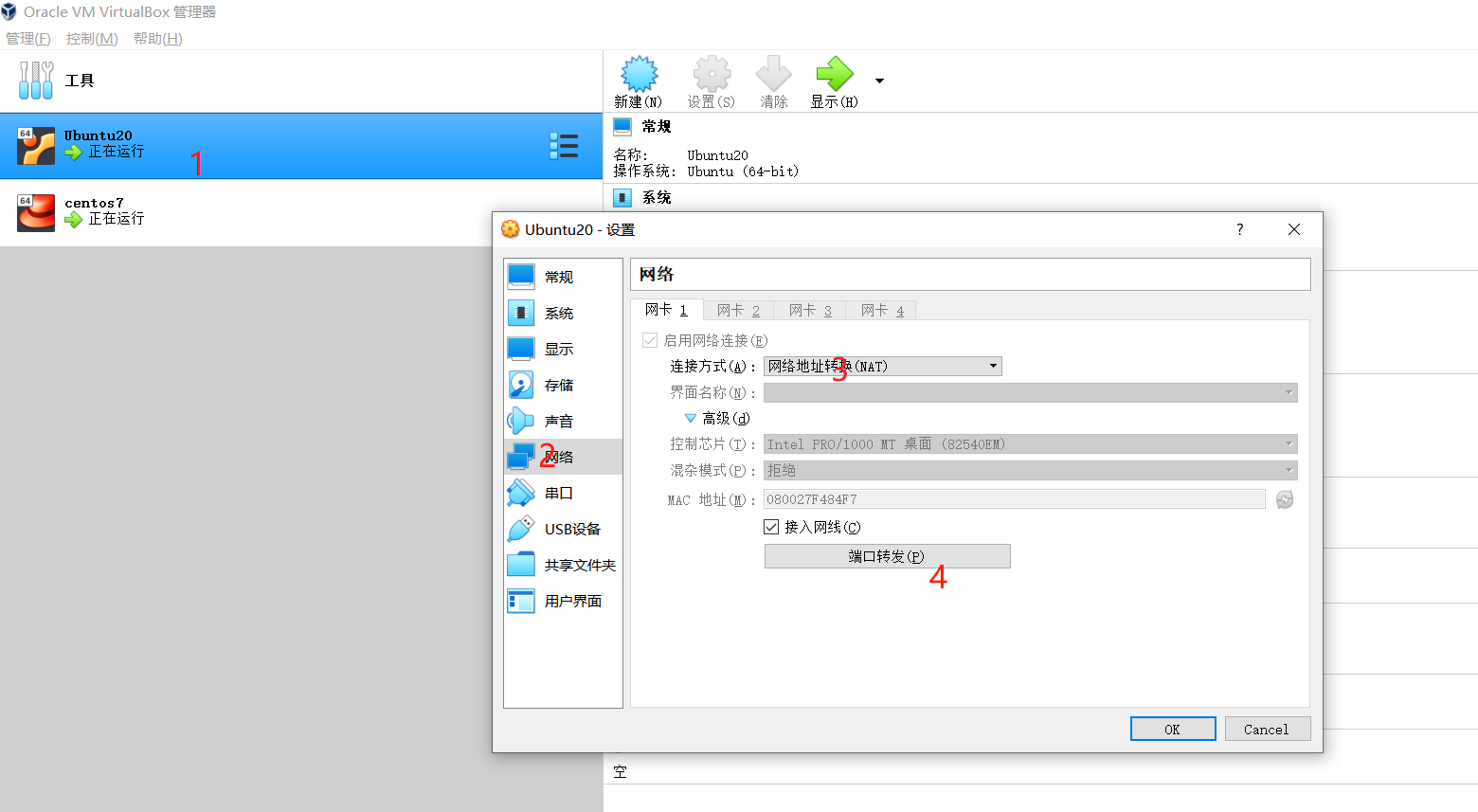The height and width of the screenshot is (812, 1478).
Task: Click the 操作系统 Ubuntu (64-bit) line
Action: point(706,171)
